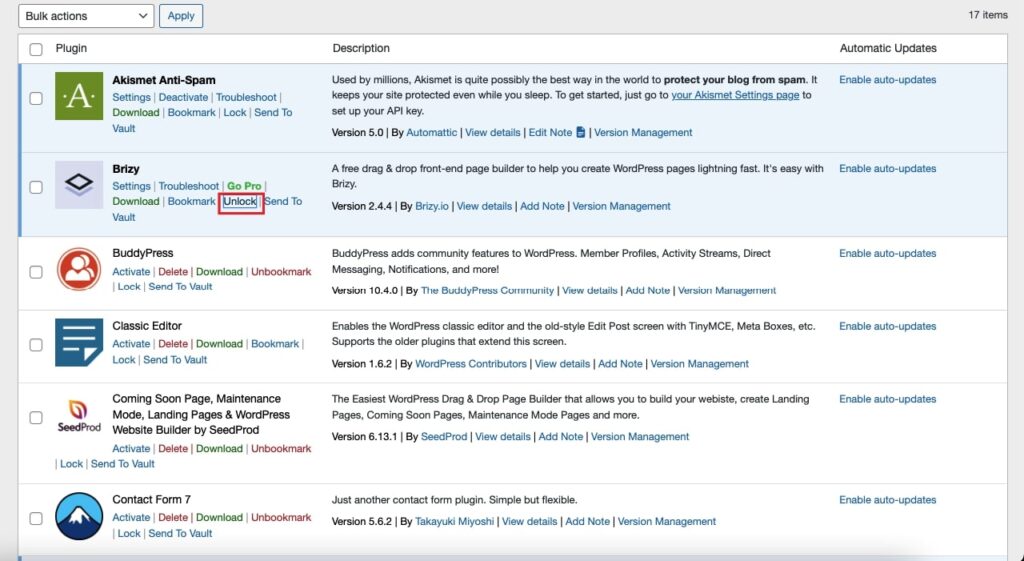Delete the Classic Editor plugin

tap(173, 344)
